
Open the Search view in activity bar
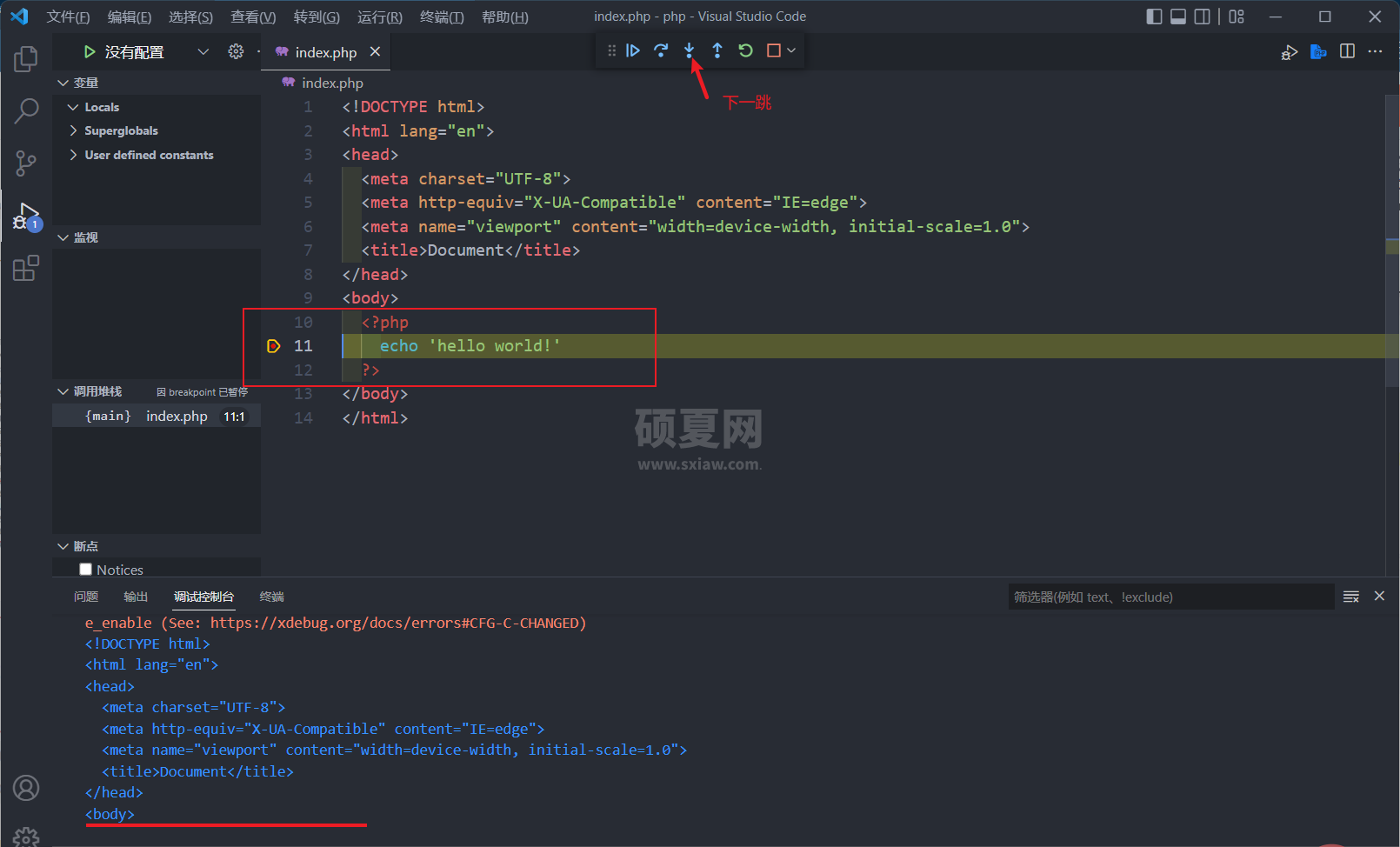[26, 110]
